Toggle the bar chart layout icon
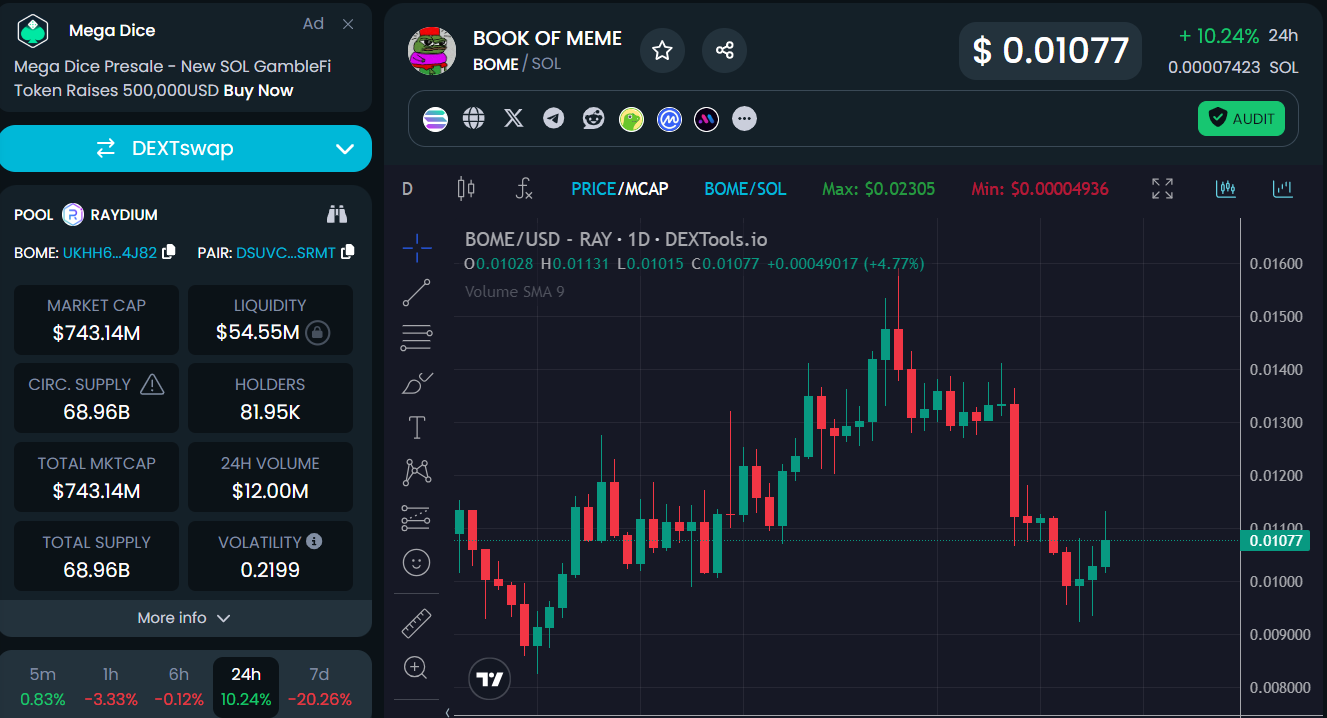 [1283, 188]
